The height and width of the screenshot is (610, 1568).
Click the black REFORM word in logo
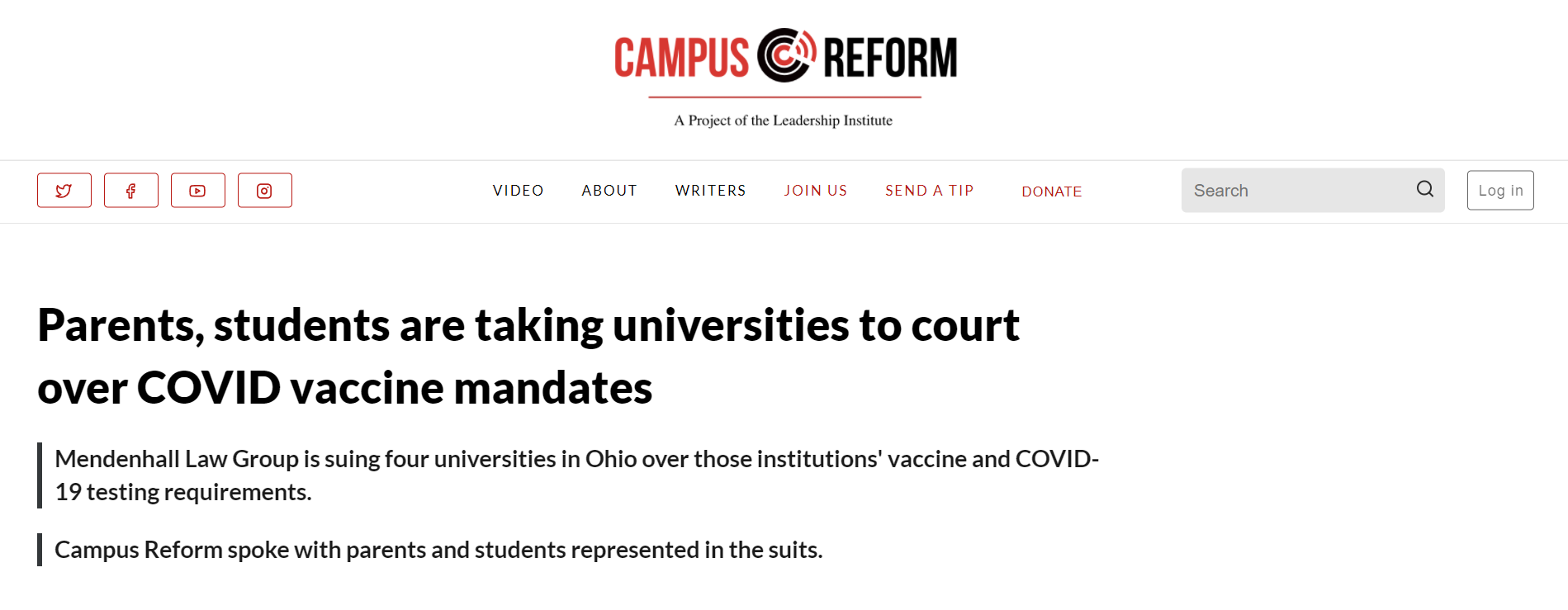[890, 58]
